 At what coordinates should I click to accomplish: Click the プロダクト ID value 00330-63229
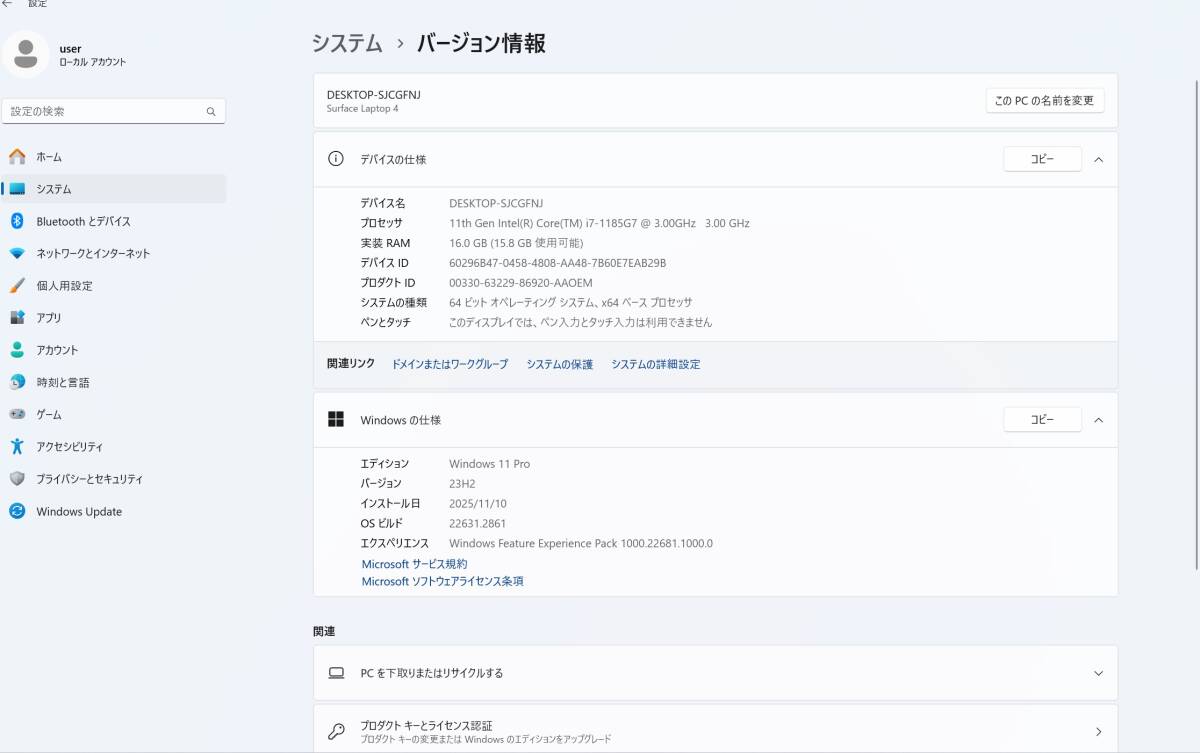coord(520,283)
